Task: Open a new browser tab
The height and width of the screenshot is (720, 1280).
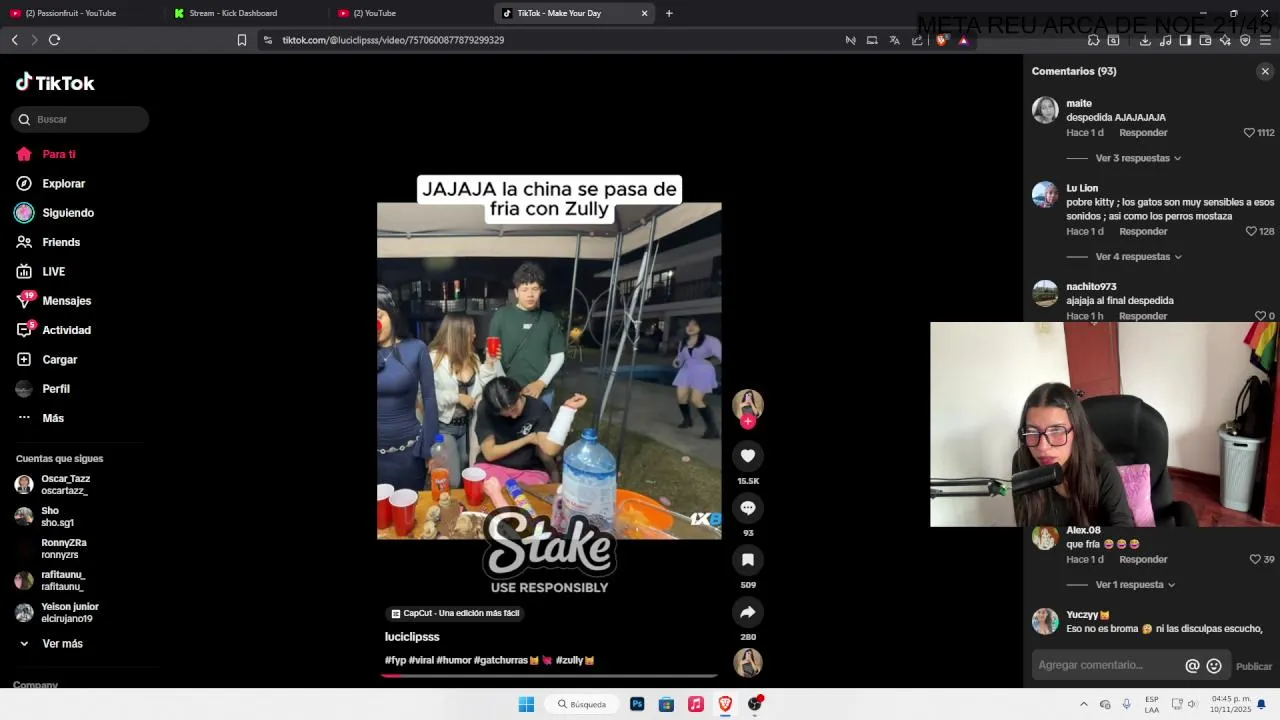Action: coord(669,13)
